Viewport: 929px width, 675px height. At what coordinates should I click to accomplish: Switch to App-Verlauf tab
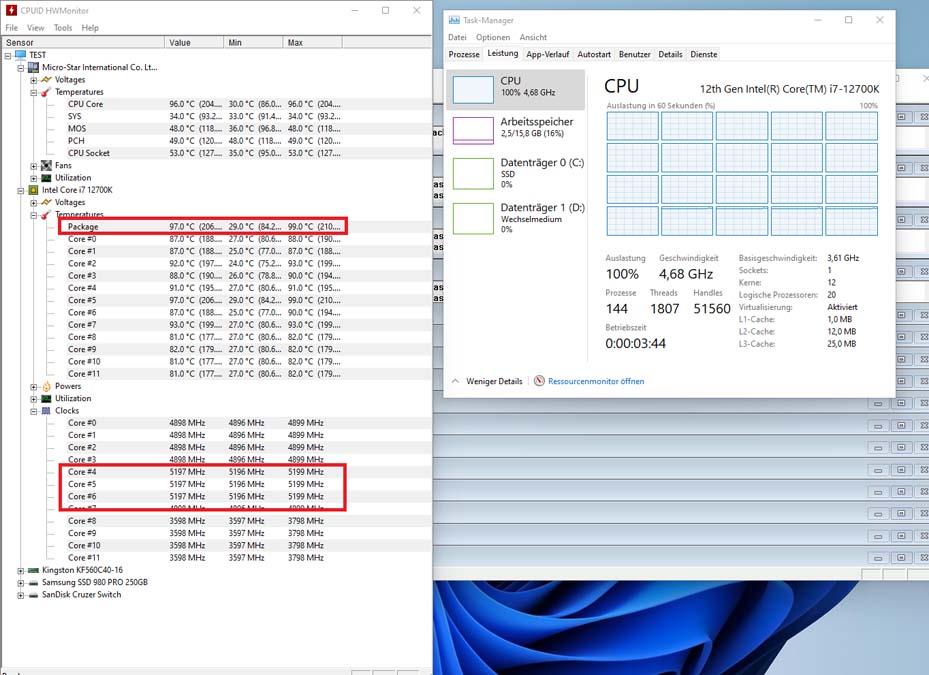[x=547, y=55]
